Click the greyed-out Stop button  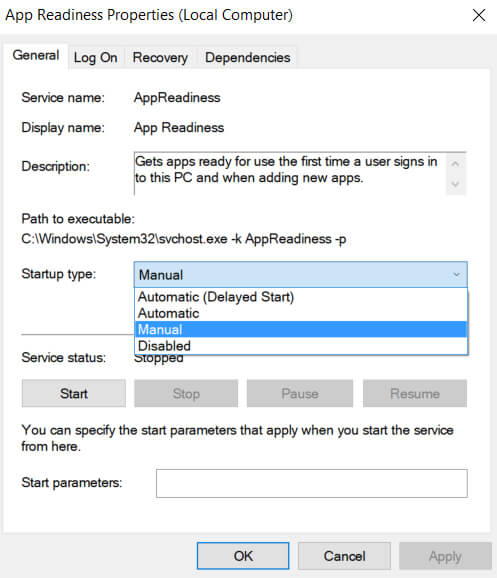point(186,393)
